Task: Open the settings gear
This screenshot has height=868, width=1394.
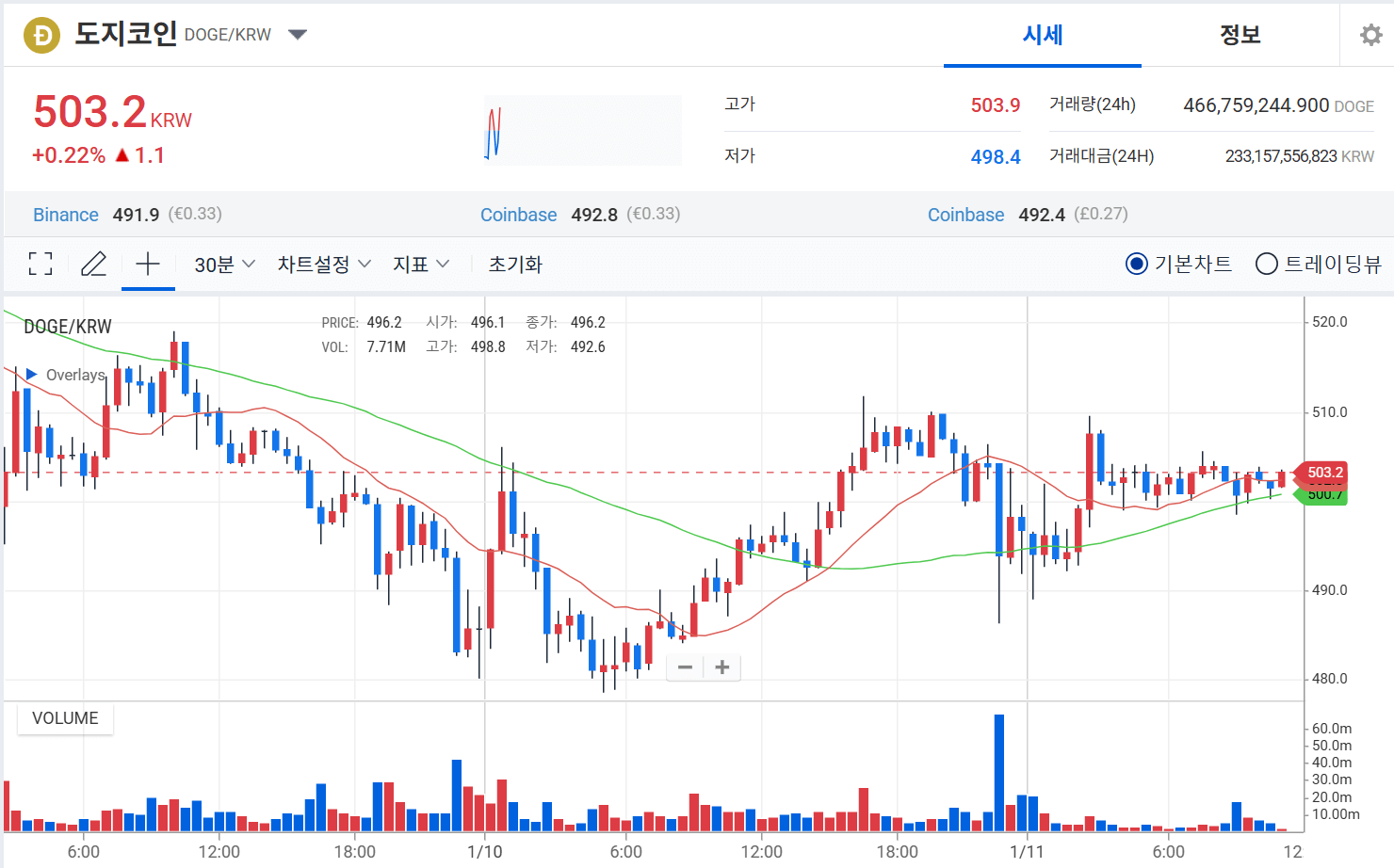Action: (1371, 34)
